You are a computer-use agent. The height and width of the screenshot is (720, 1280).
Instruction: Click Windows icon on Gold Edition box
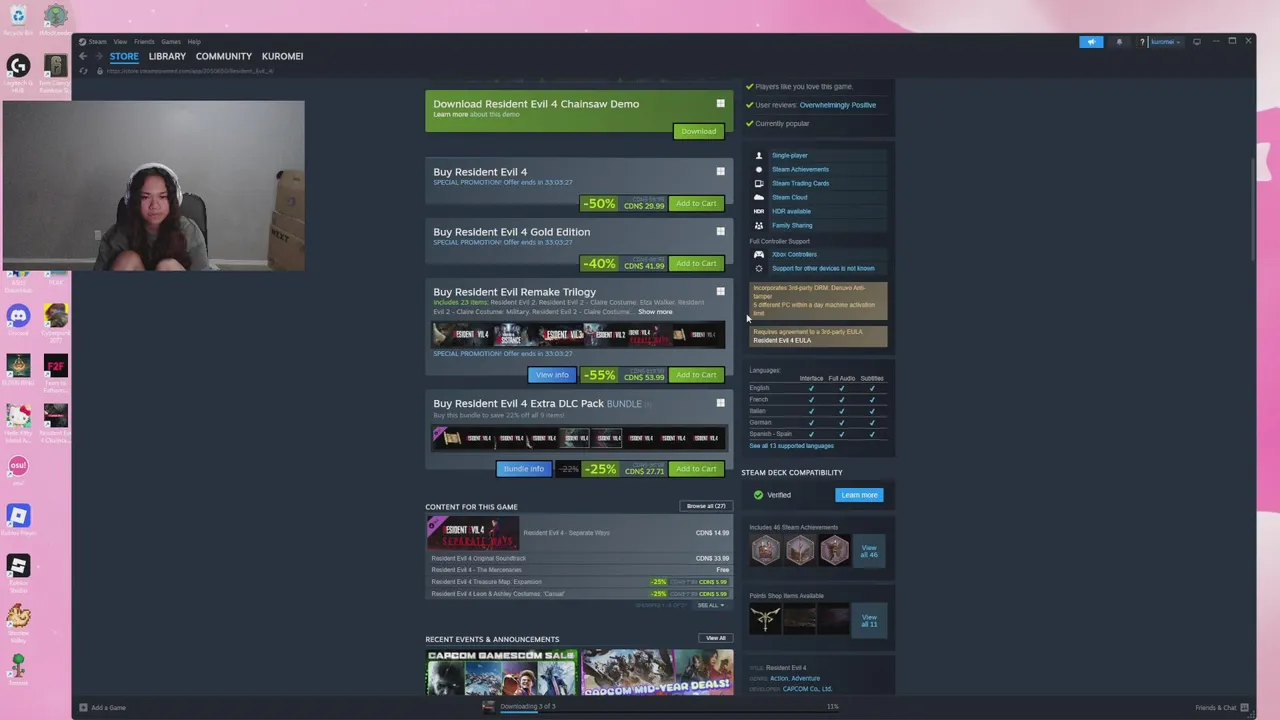(720, 232)
